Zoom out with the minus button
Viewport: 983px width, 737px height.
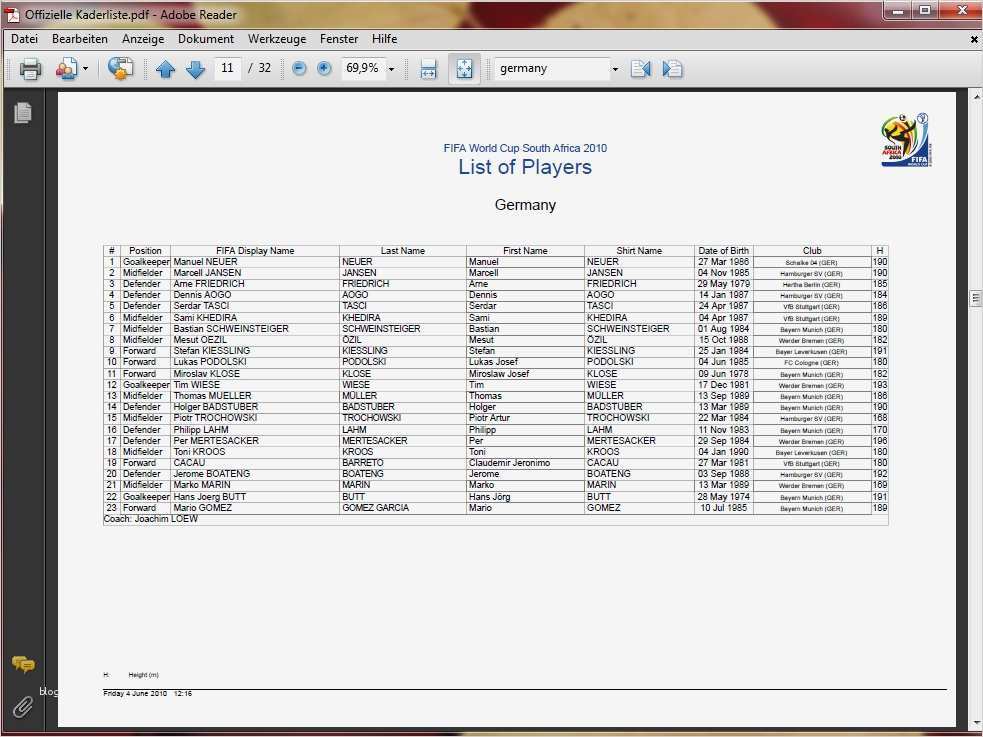pyautogui.click(x=300, y=68)
